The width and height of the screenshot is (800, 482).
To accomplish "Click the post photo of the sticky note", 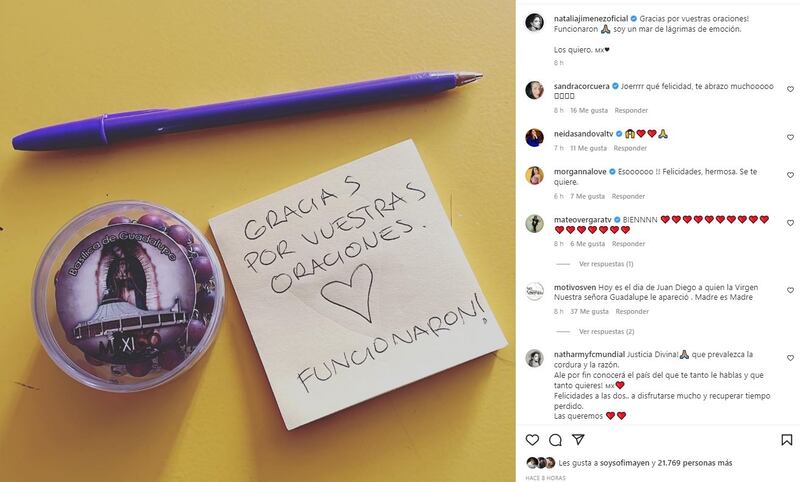I will pos(258,241).
